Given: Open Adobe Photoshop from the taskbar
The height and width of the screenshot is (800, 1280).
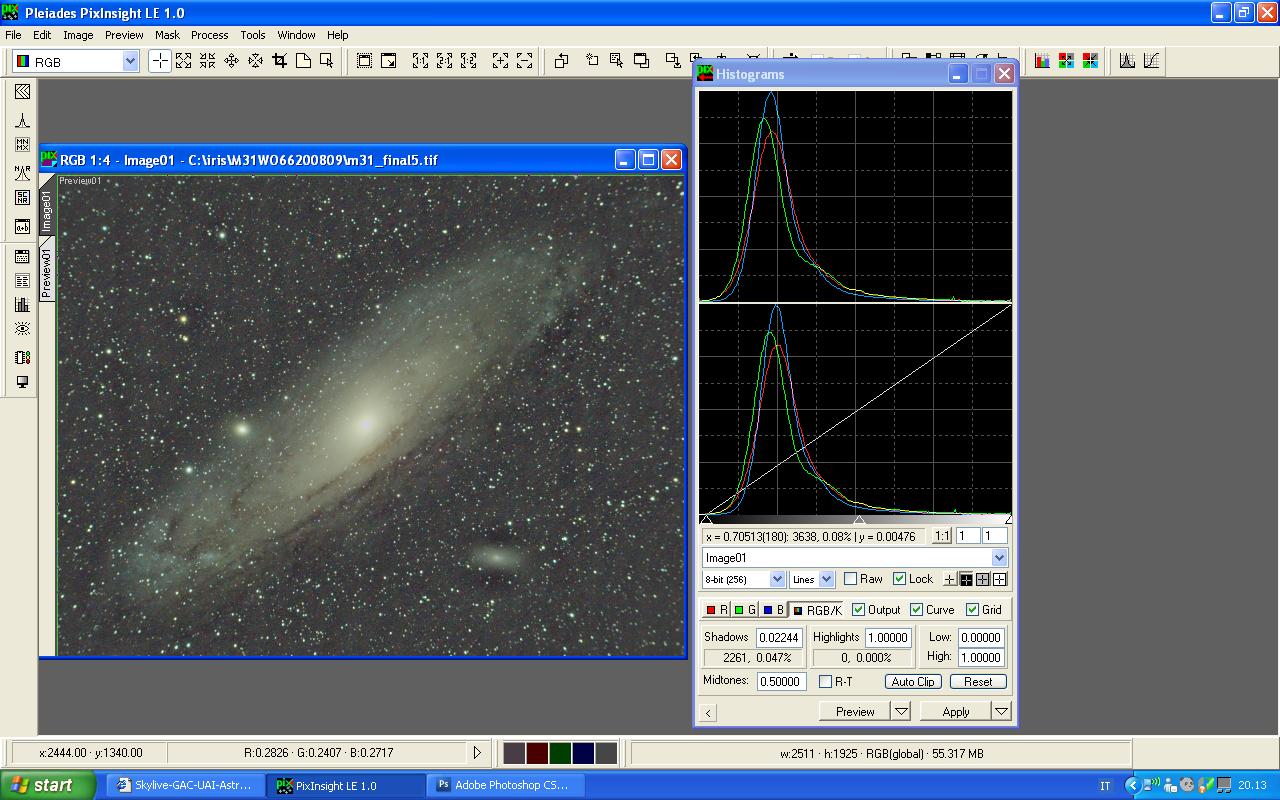Looking at the screenshot, I should pyautogui.click(x=505, y=785).
